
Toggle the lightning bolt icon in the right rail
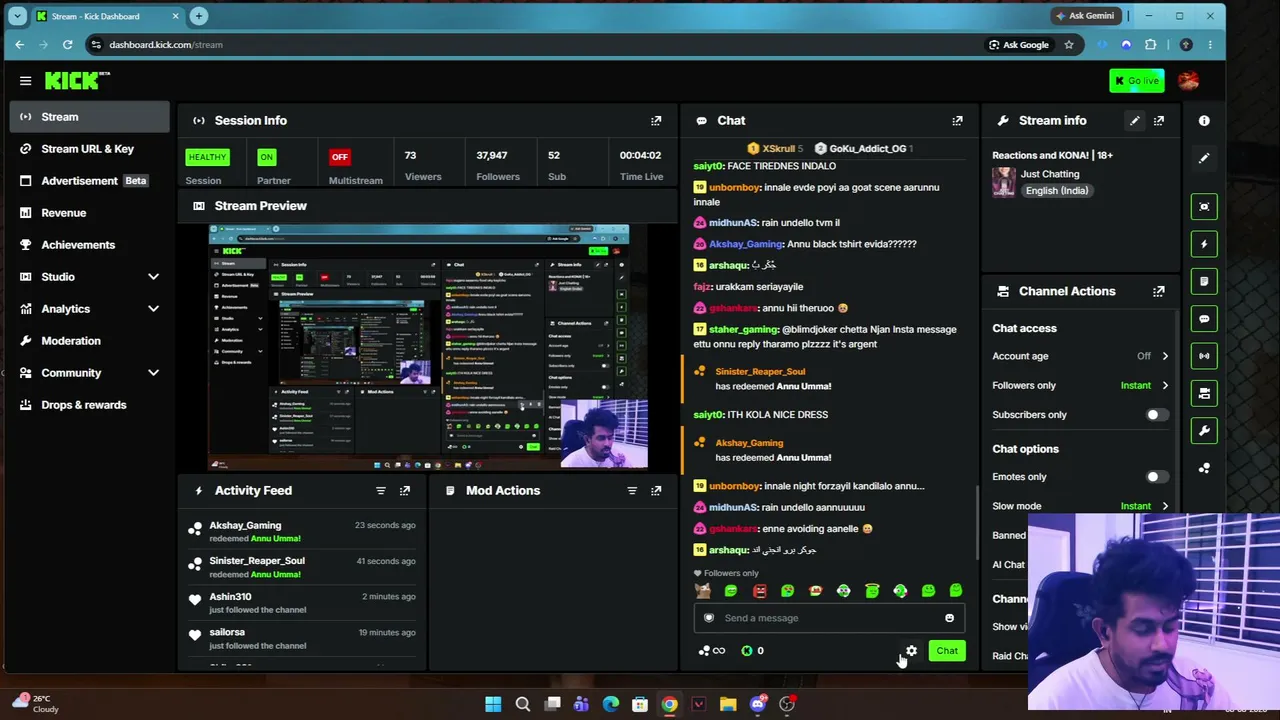[x=1204, y=244]
